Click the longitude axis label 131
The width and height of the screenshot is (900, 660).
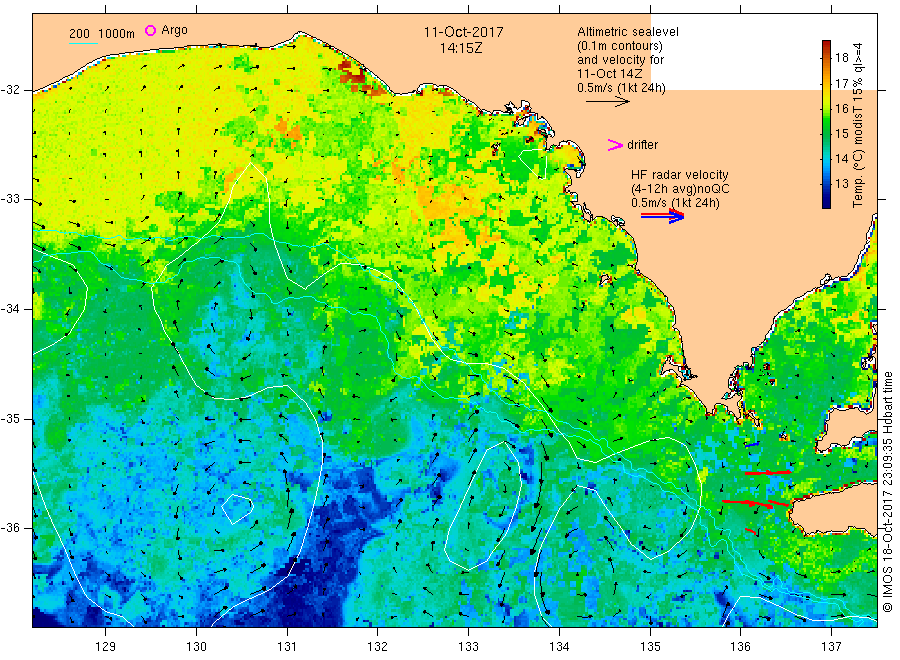pyautogui.click(x=287, y=647)
